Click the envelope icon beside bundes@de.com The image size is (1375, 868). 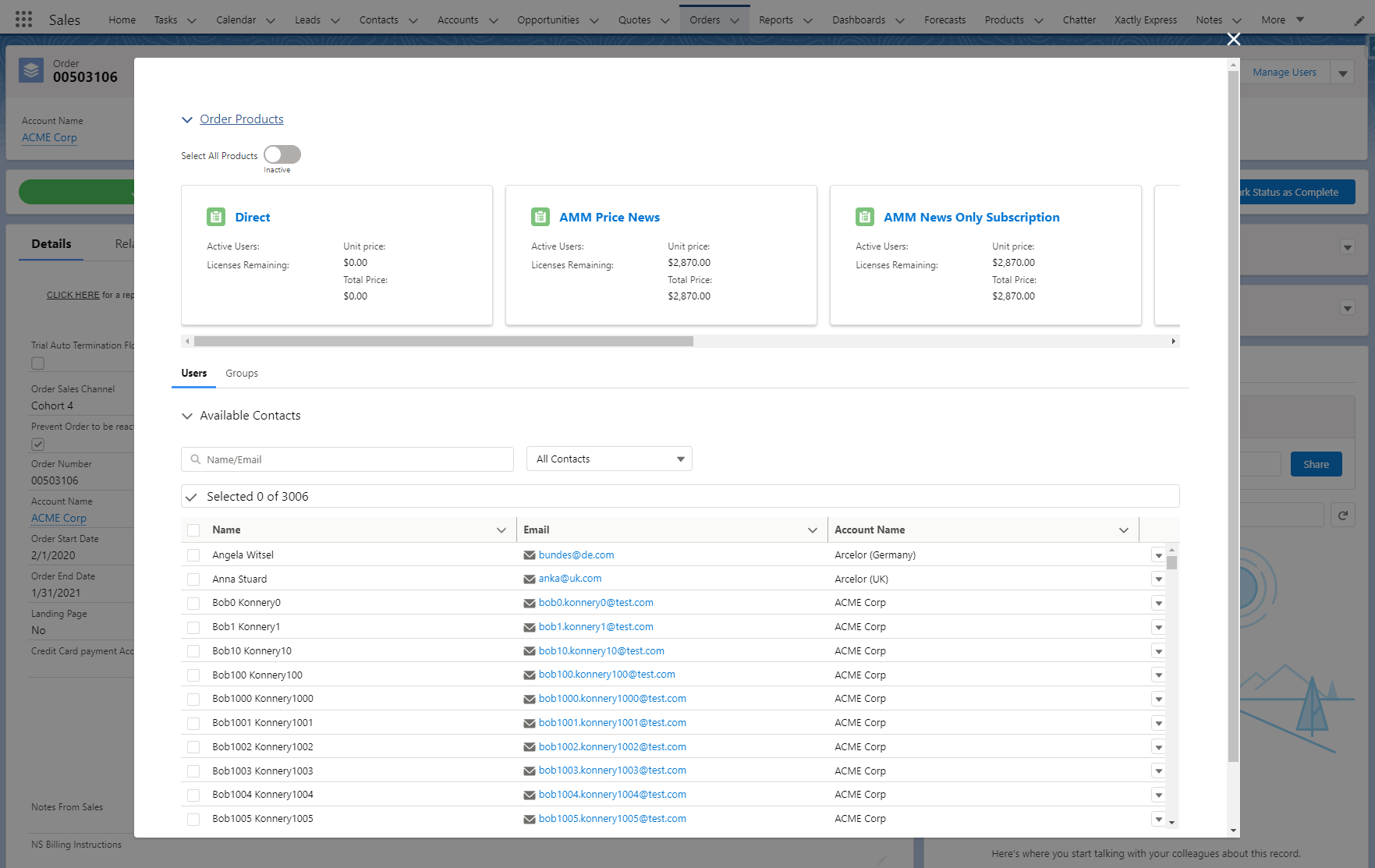[530, 554]
